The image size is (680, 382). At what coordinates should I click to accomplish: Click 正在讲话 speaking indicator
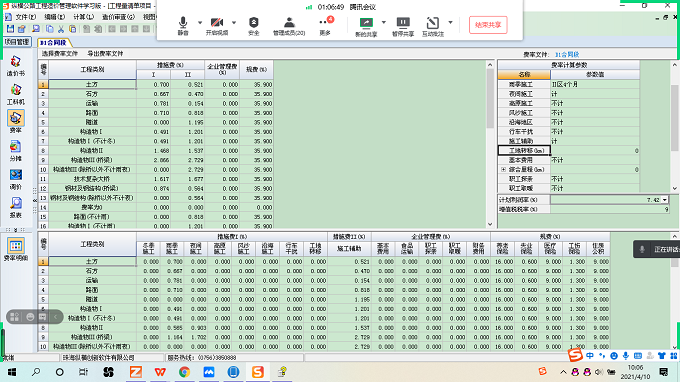click(657, 249)
